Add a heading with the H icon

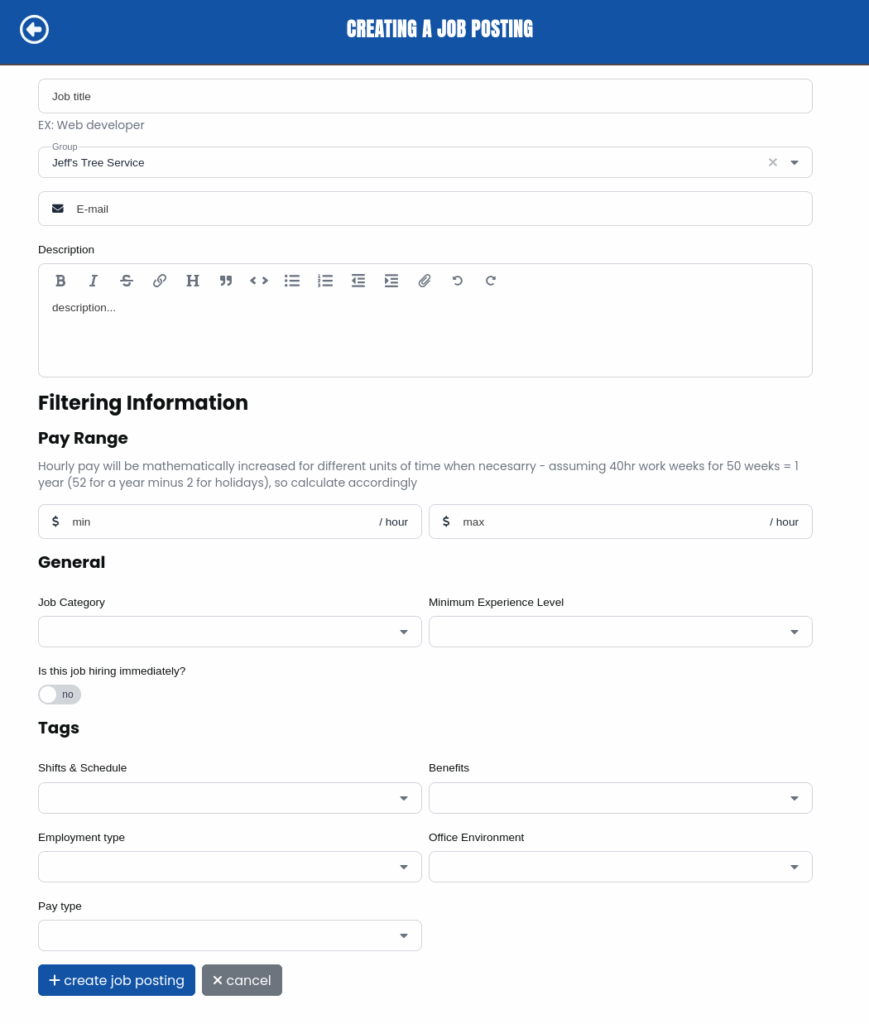coord(192,281)
